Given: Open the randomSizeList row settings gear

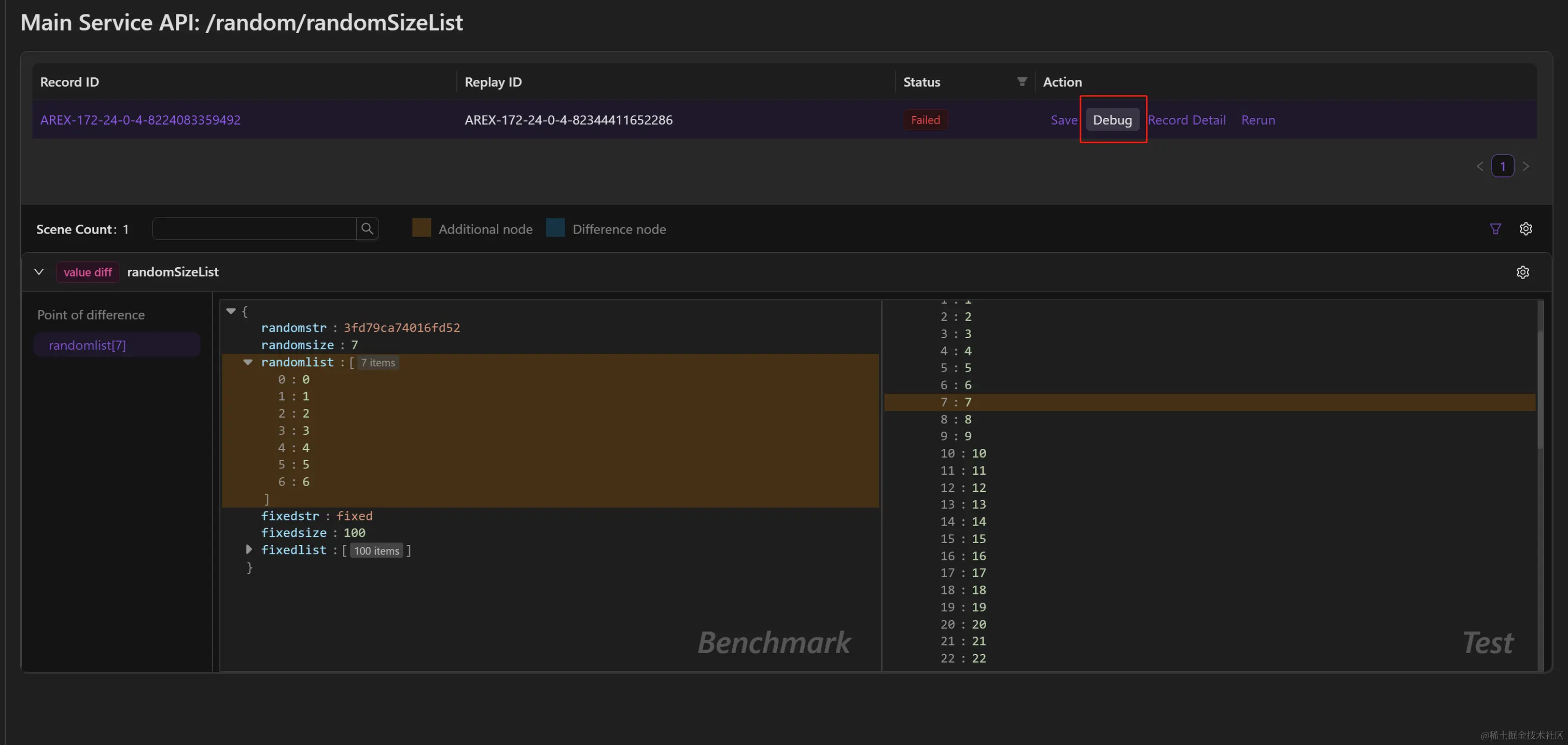Looking at the screenshot, I should click(1522, 272).
